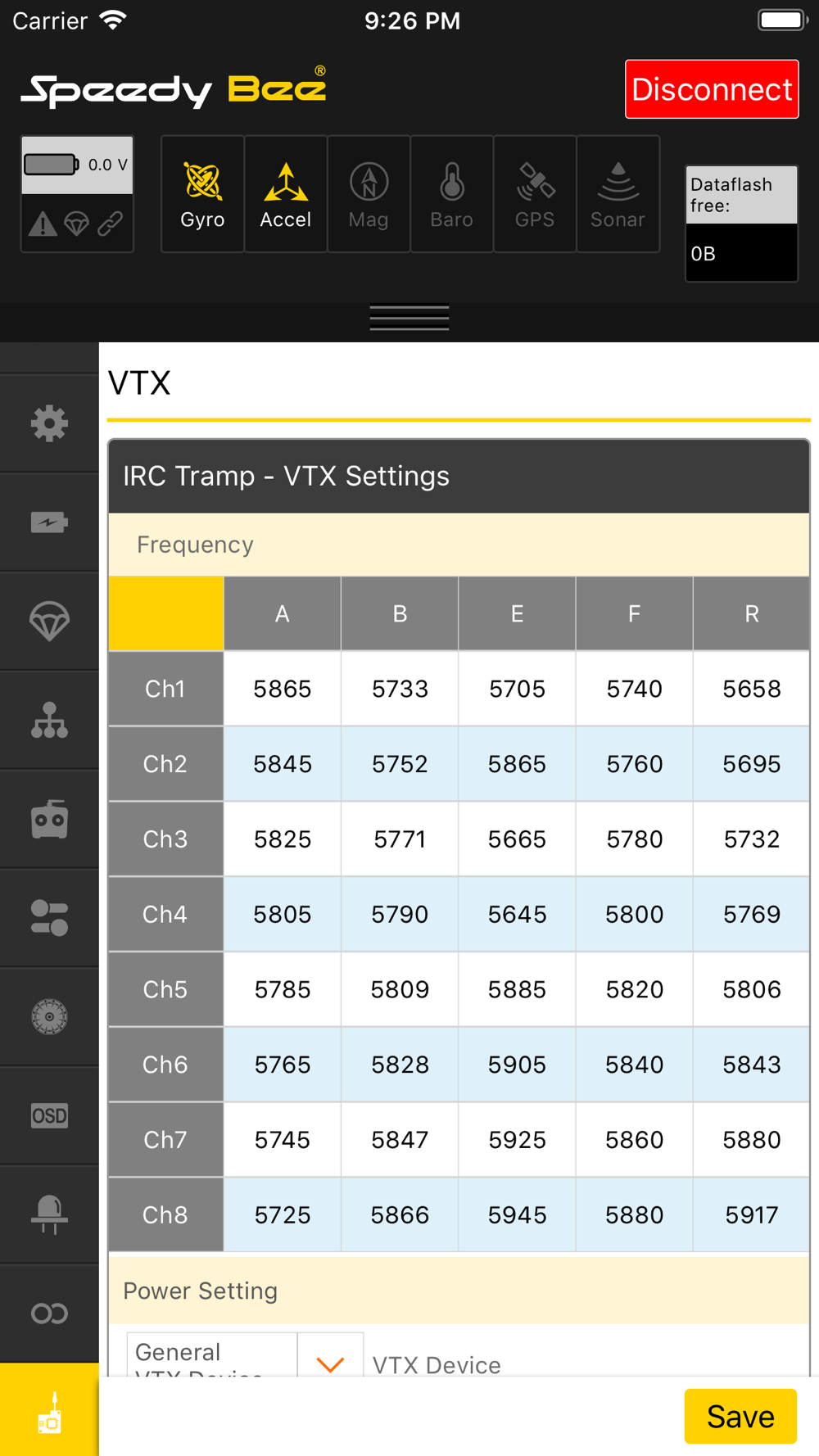Tap the Gyro sensor indicator
The width and height of the screenshot is (819, 1456).
click(202, 194)
